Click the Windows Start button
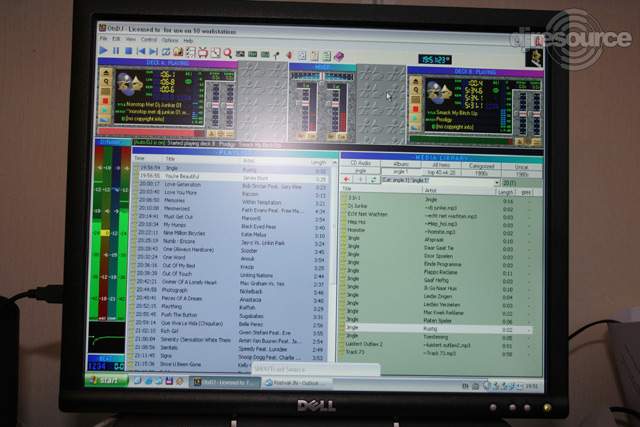The image size is (640, 427). [x=107, y=380]
